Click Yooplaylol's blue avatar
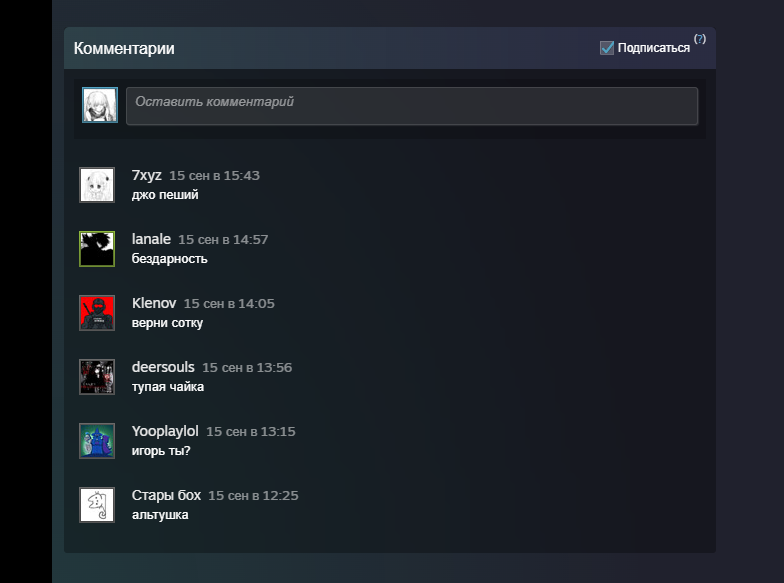Viewport: 784px width, 583px height. pos(97,441)
